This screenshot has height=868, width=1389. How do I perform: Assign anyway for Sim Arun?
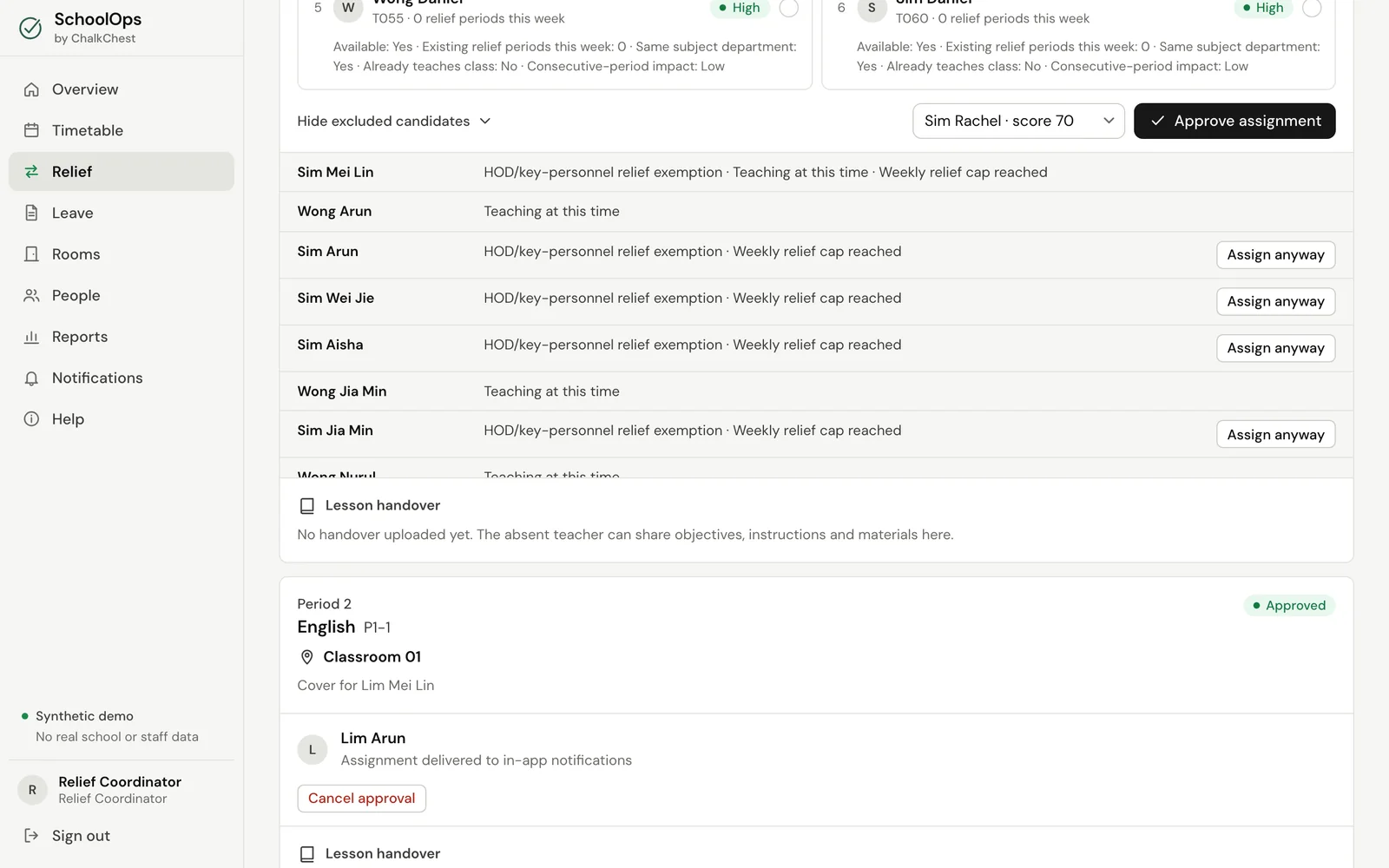(x=1275, y=254)
